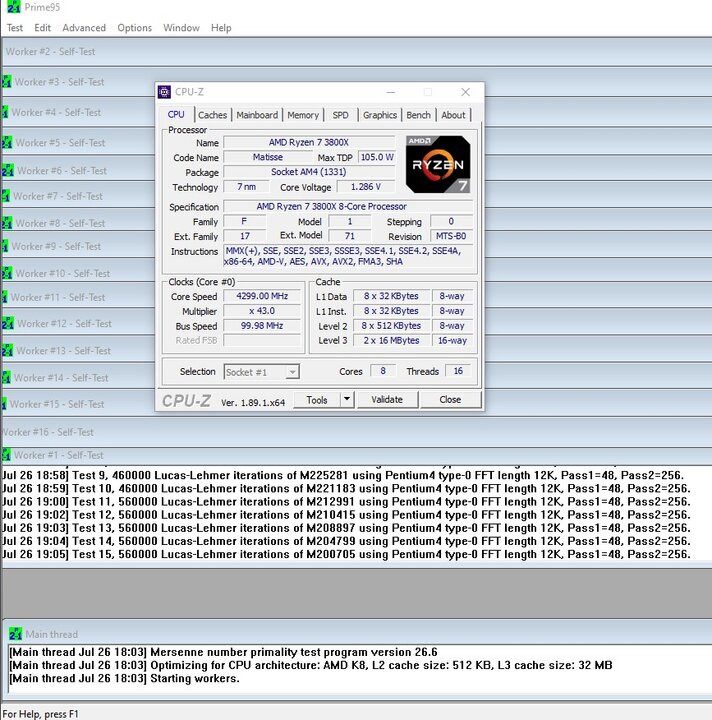This screenshot has width=712, height=720.
Task: Click Worker #15 window icon
Action: click(x=4, y=404)
